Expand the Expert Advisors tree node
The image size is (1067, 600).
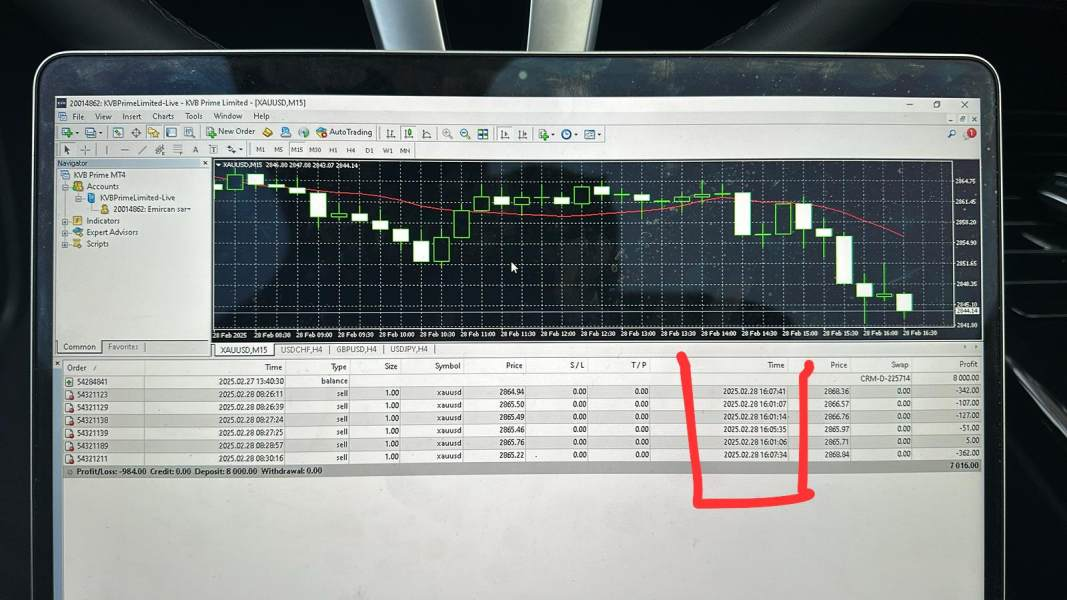(65, 233)
